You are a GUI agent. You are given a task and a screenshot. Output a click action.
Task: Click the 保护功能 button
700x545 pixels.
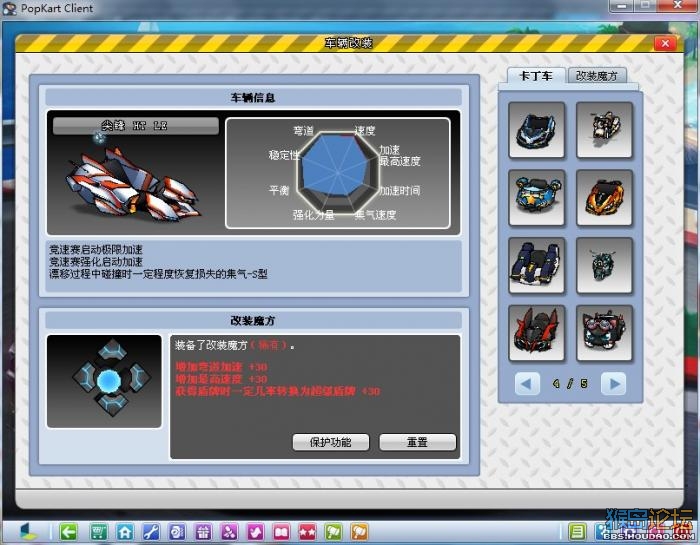[x=331, y=442]
